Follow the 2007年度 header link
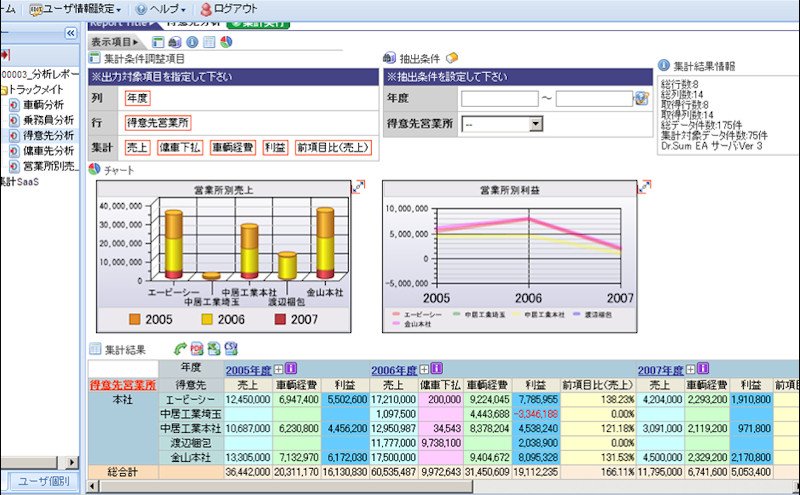Image resolution: width=800 pixels, height=495 pixels. pyautogui.click(x=660, y=370)
